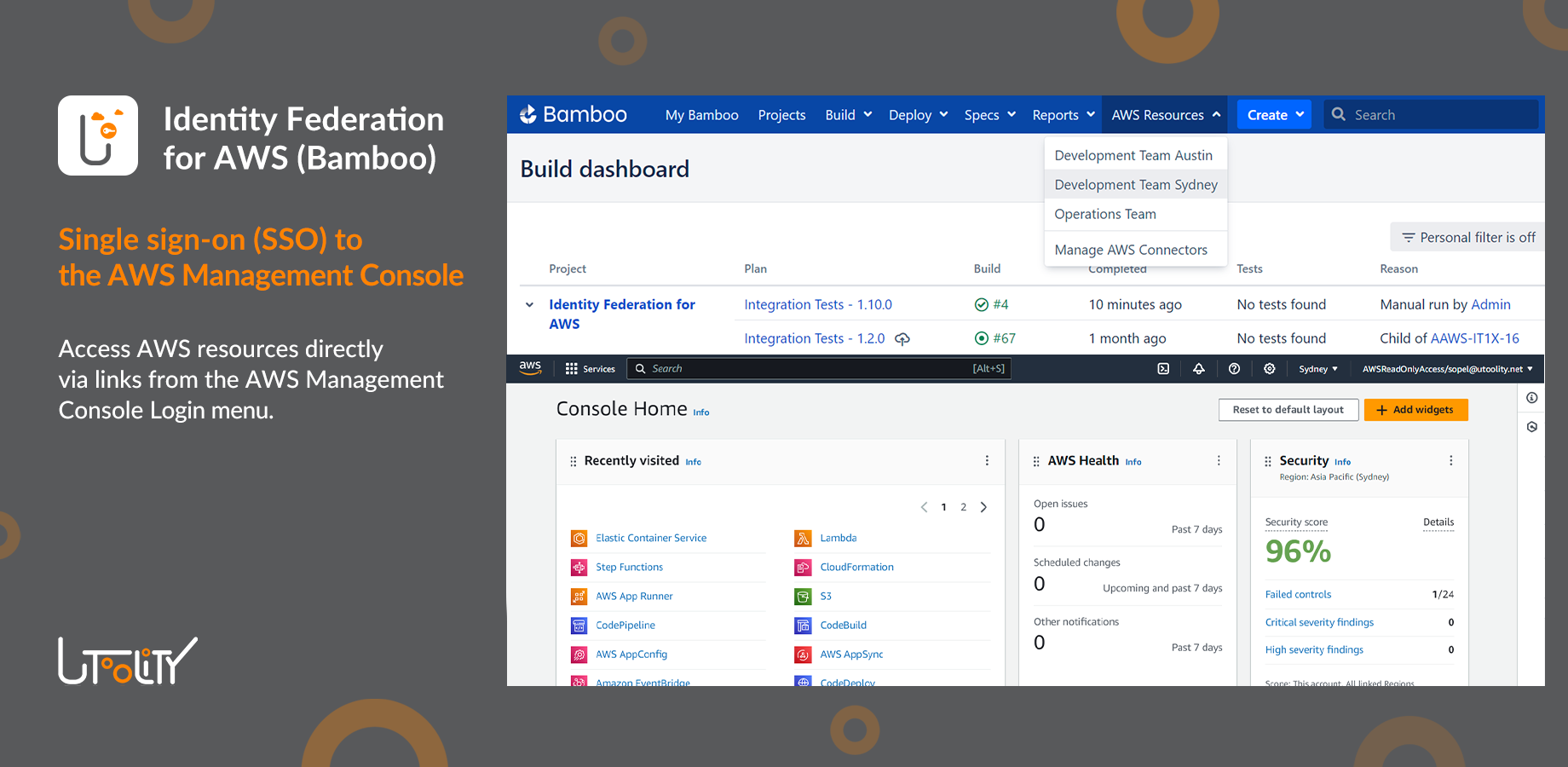Open Security widget options menu
This screenshot has width=1568, height=767.
[1450, 461]
